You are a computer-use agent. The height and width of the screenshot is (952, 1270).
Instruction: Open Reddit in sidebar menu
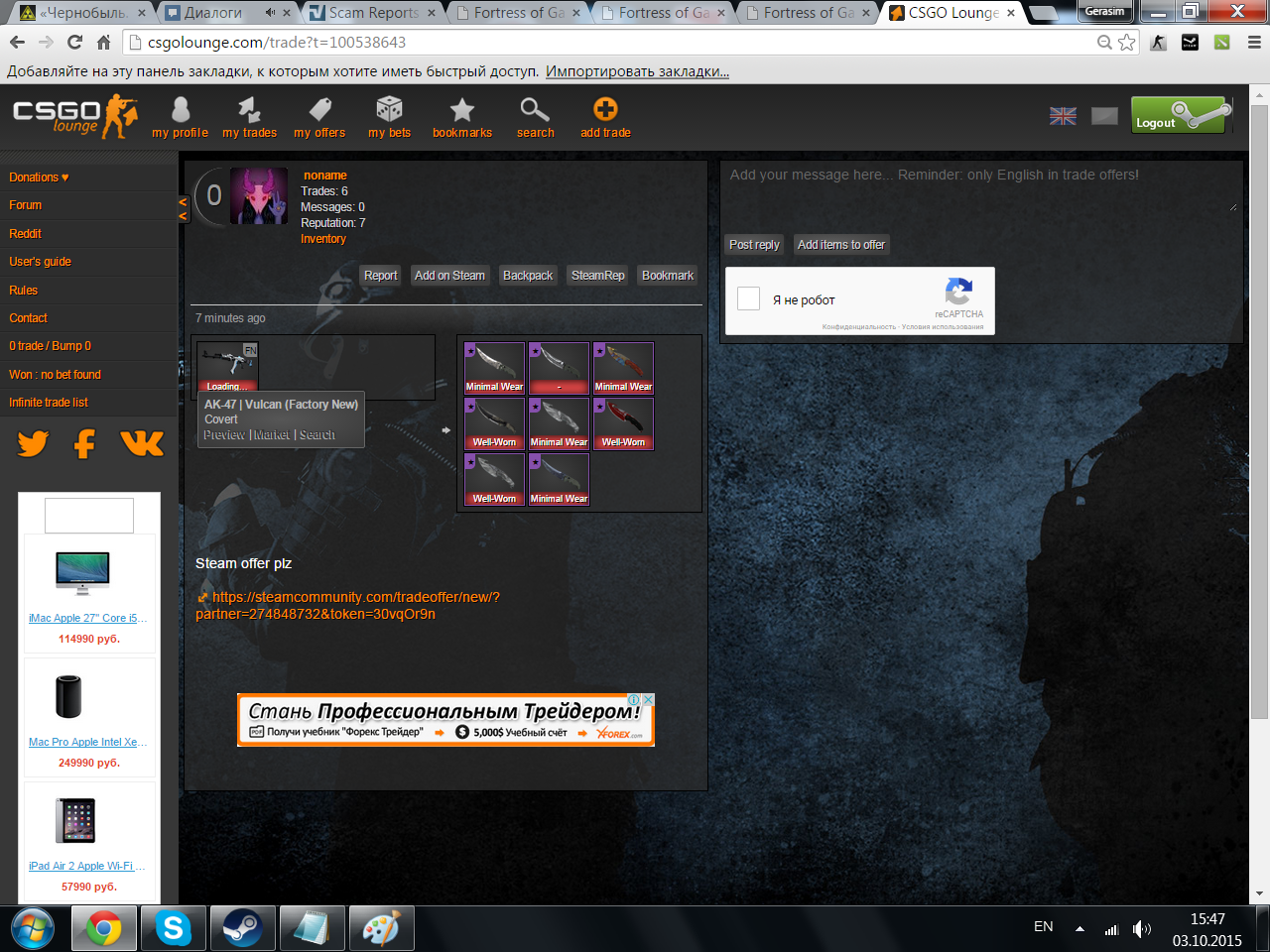point(25,234)
